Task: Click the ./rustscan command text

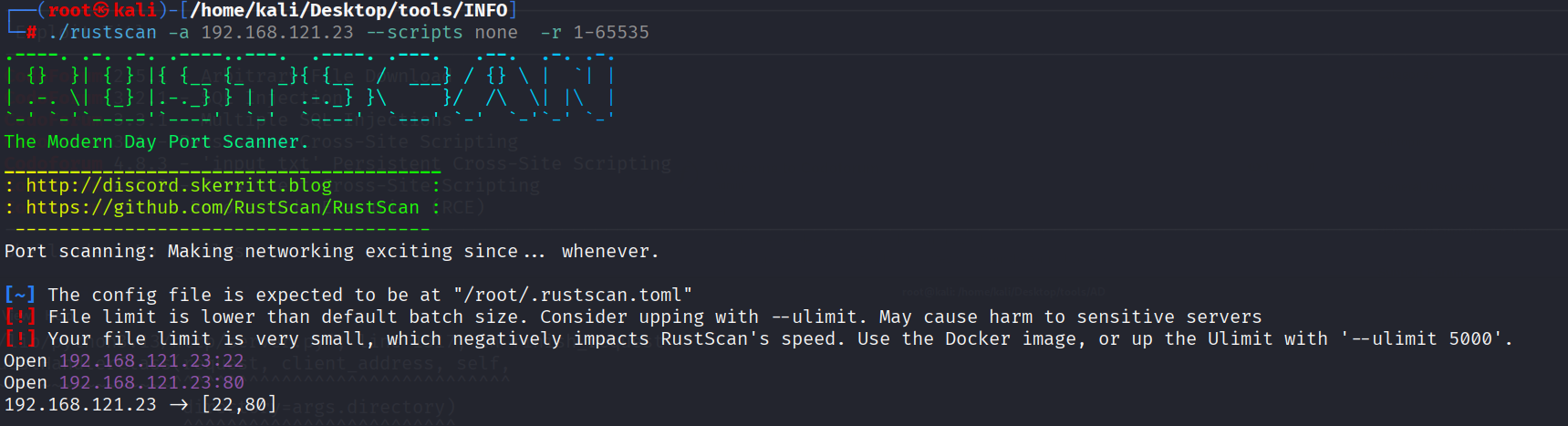Action: click(x=102, y=33)
